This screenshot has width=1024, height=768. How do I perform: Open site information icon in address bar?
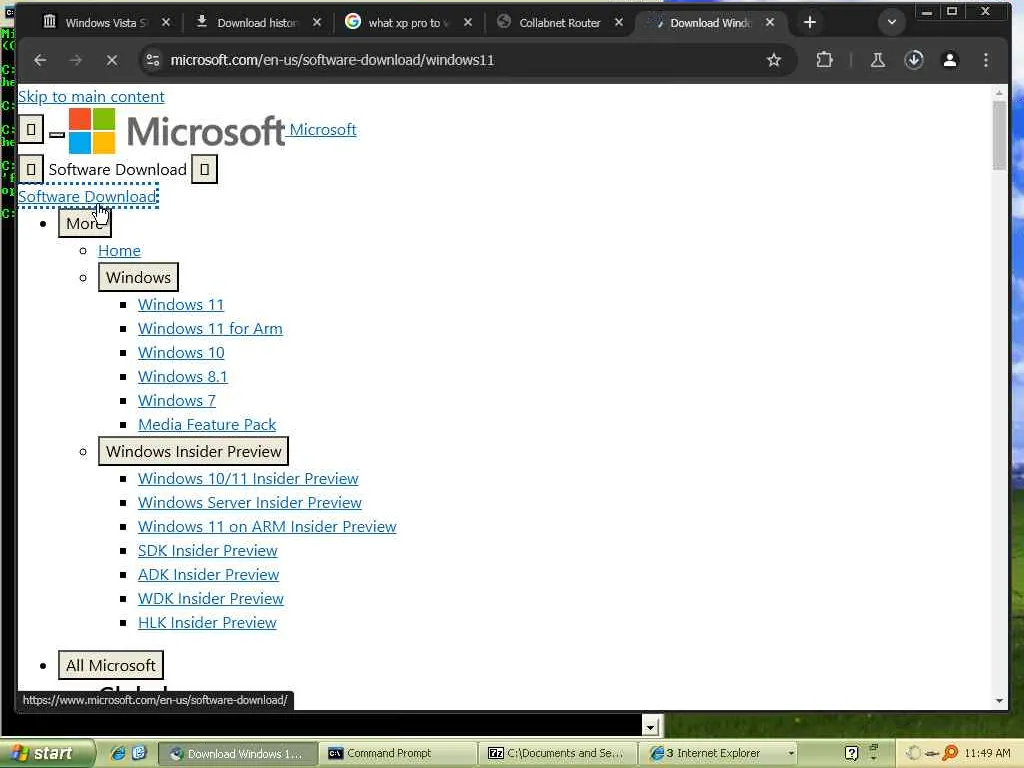153,60
